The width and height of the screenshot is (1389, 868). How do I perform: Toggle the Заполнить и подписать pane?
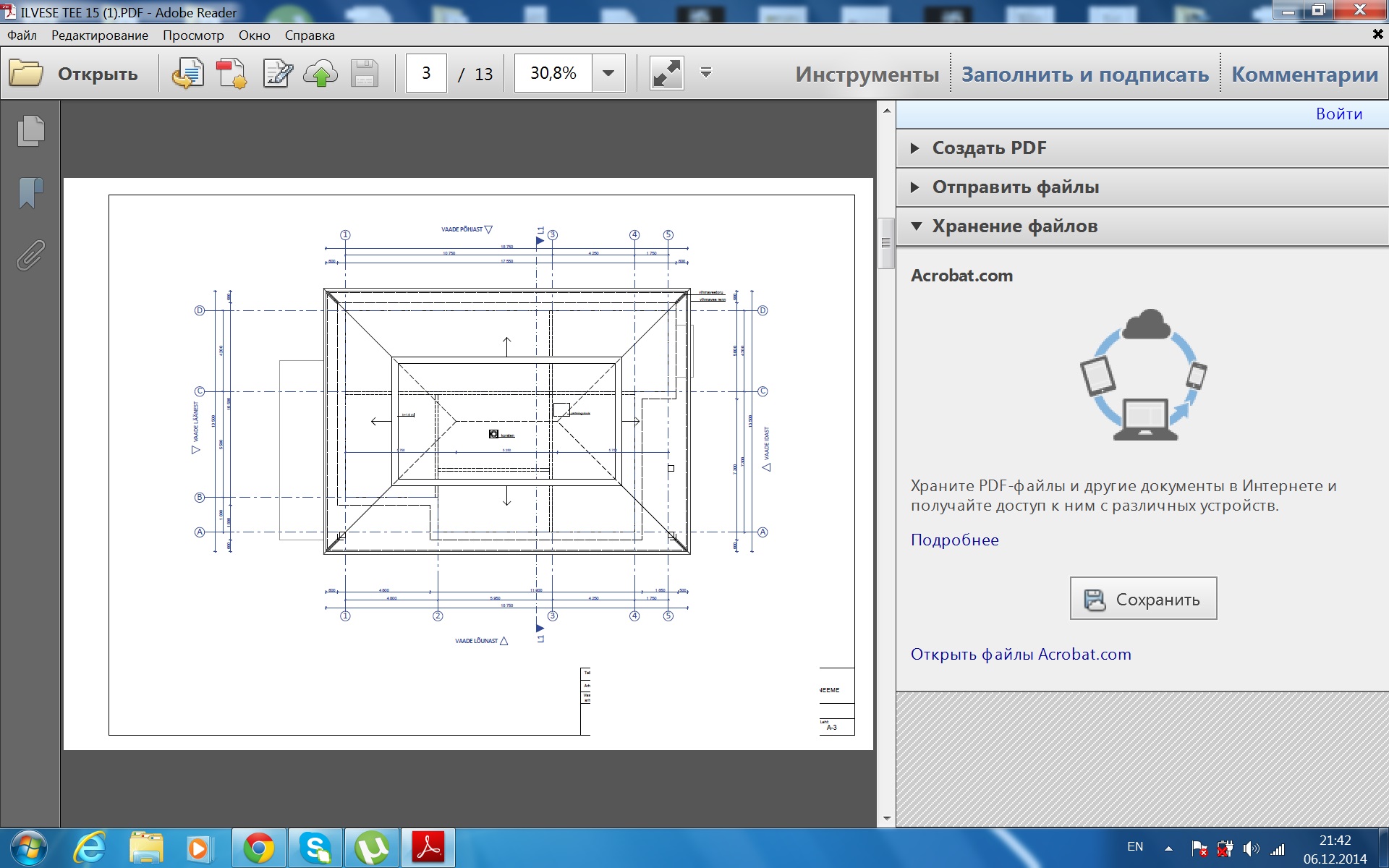point(1084,74)
